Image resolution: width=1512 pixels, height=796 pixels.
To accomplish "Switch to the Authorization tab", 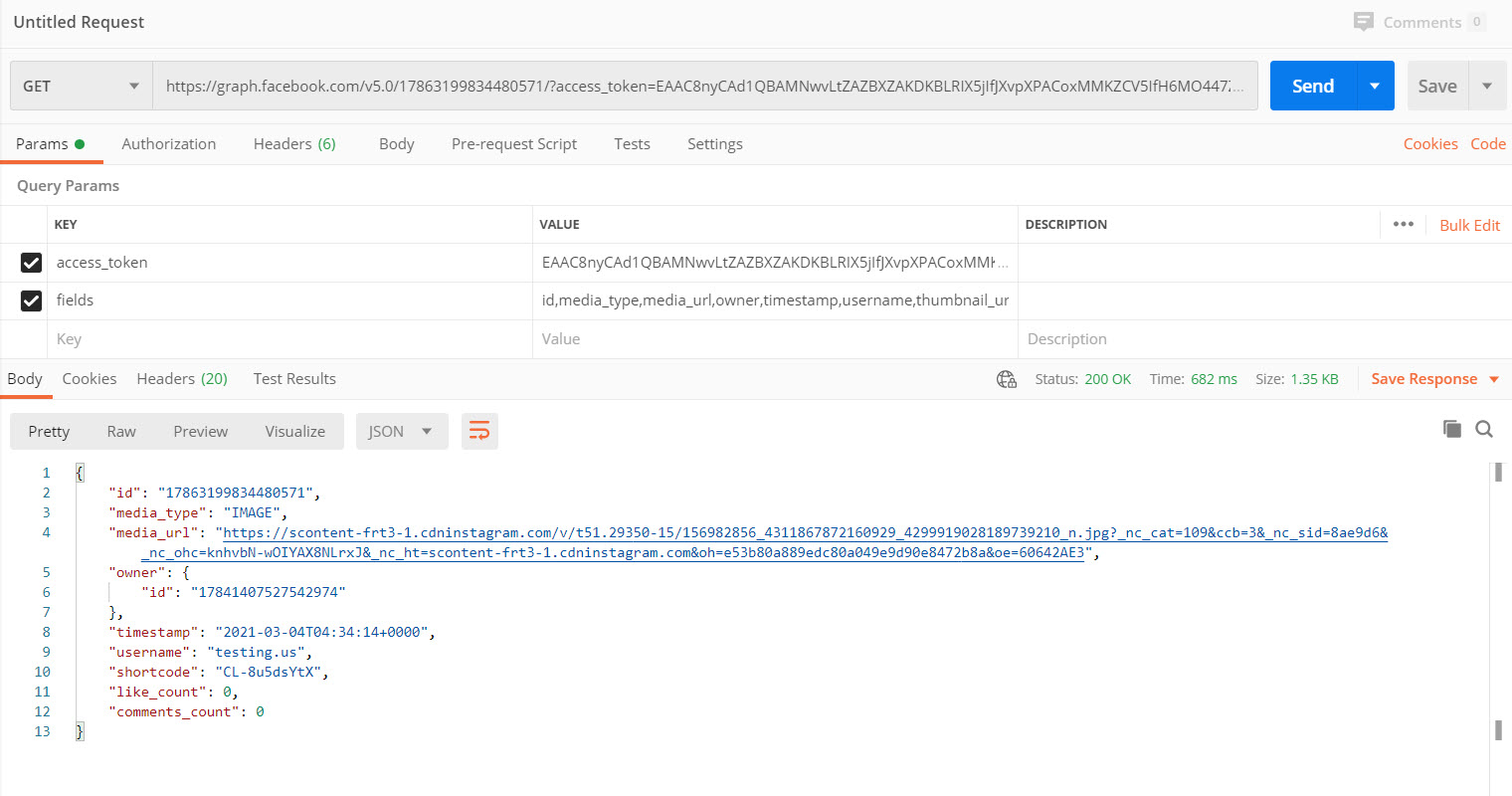I will click(x=168, y=144).
